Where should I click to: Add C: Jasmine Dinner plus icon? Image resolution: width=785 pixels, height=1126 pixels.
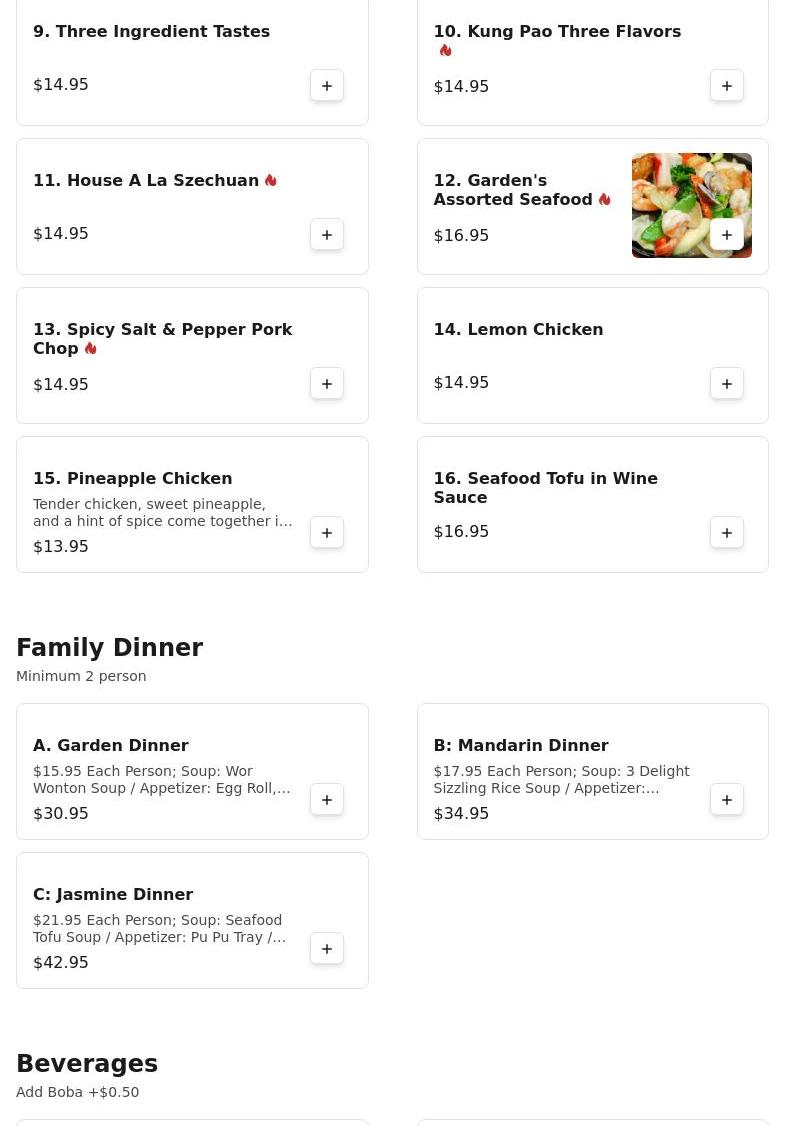tap(327, 949)
